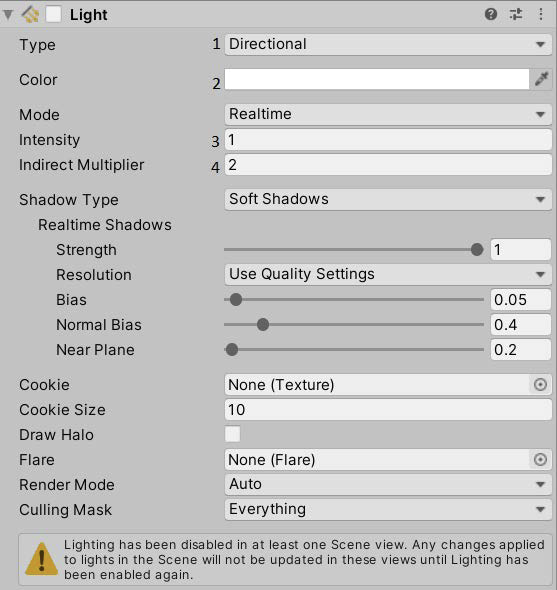Click the white Color swatch field
Image resolution: width=557 pixels, height=590 pixels.
pos(377,79)
